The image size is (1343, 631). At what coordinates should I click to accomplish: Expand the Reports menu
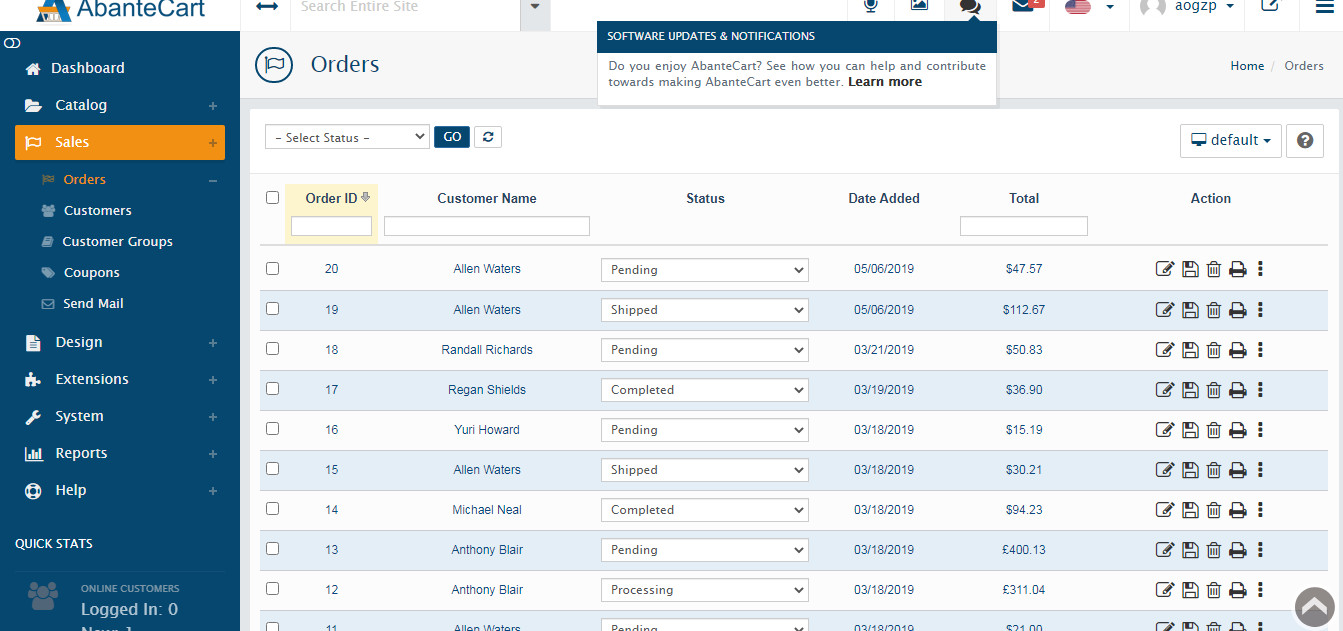pos(120,453)
